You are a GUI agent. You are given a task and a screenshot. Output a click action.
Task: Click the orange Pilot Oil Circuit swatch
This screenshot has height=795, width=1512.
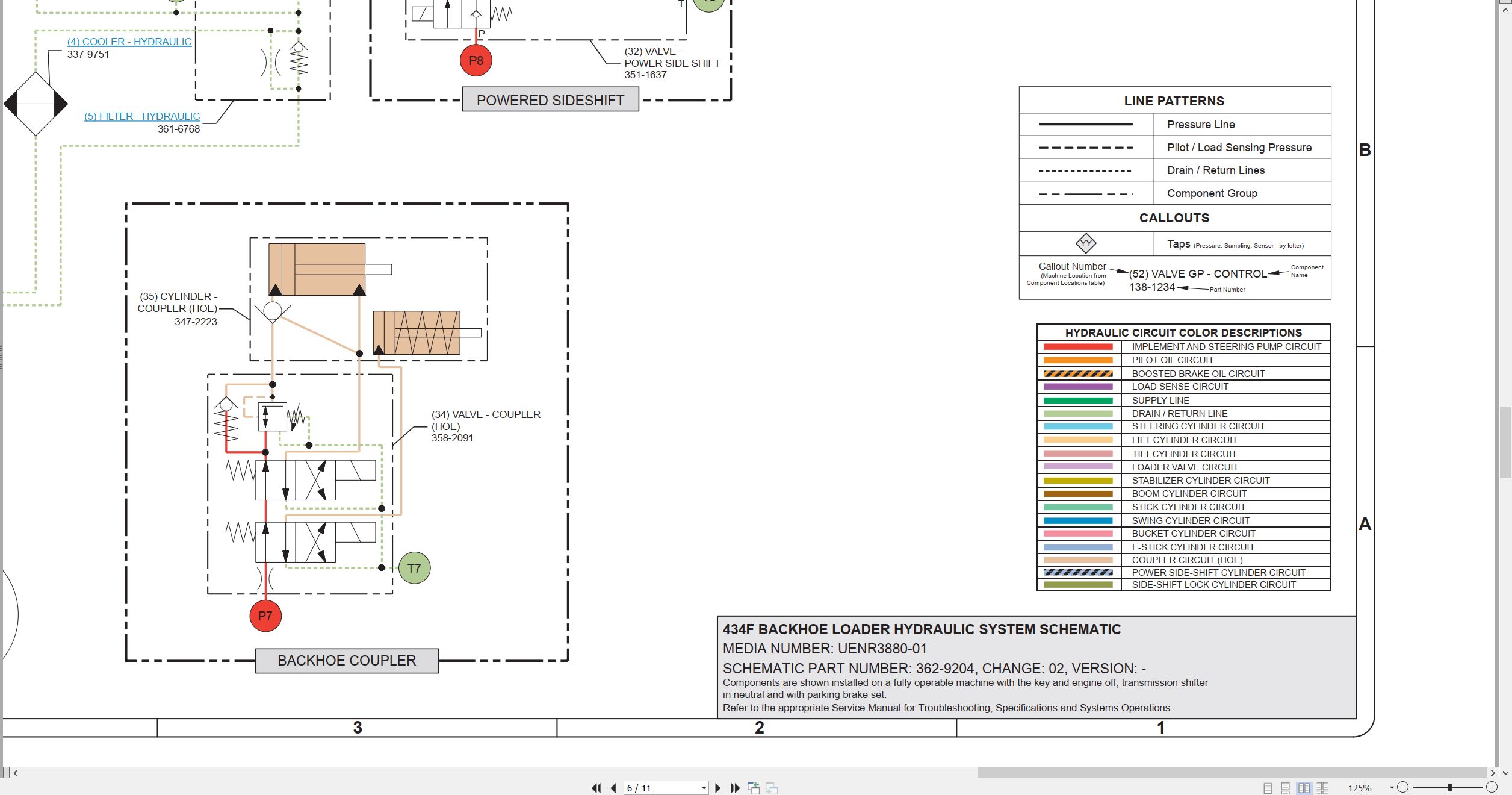pos(1078,360)
